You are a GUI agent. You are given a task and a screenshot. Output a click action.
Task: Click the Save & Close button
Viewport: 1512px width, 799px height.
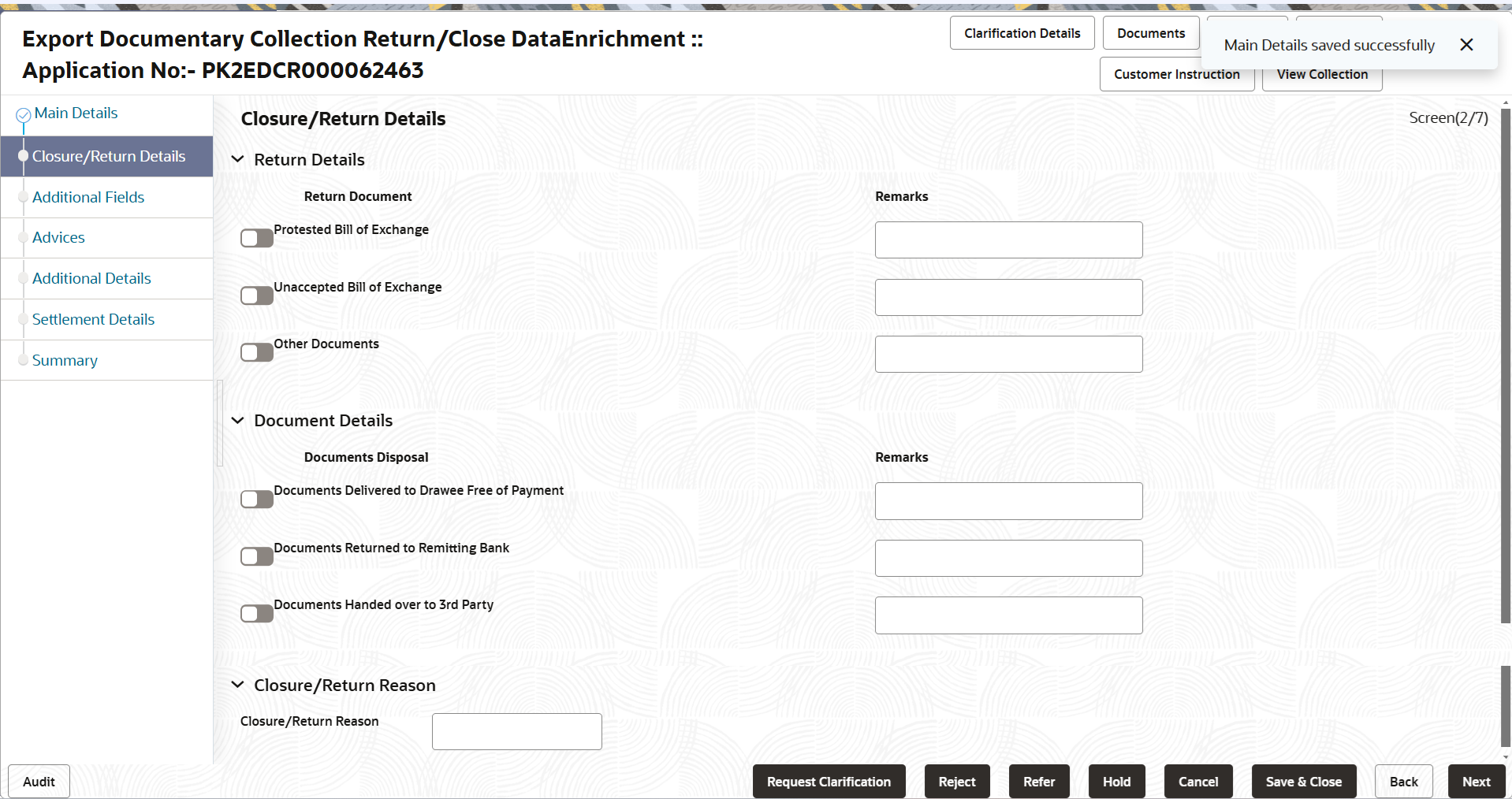click(1304, 782)
